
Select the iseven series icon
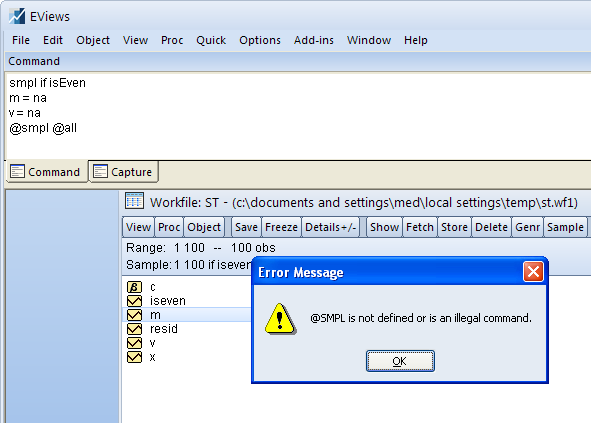[134, 301]
